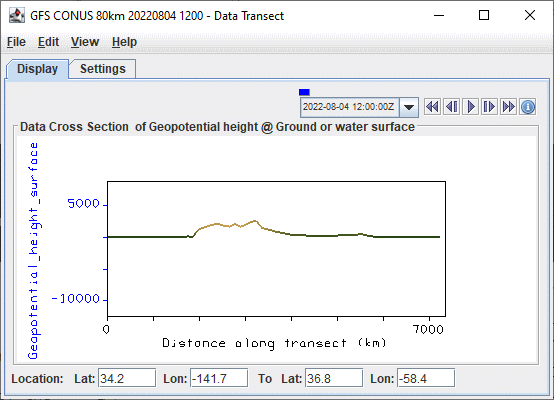Click the end longitude field -58.4

point(426,378)
